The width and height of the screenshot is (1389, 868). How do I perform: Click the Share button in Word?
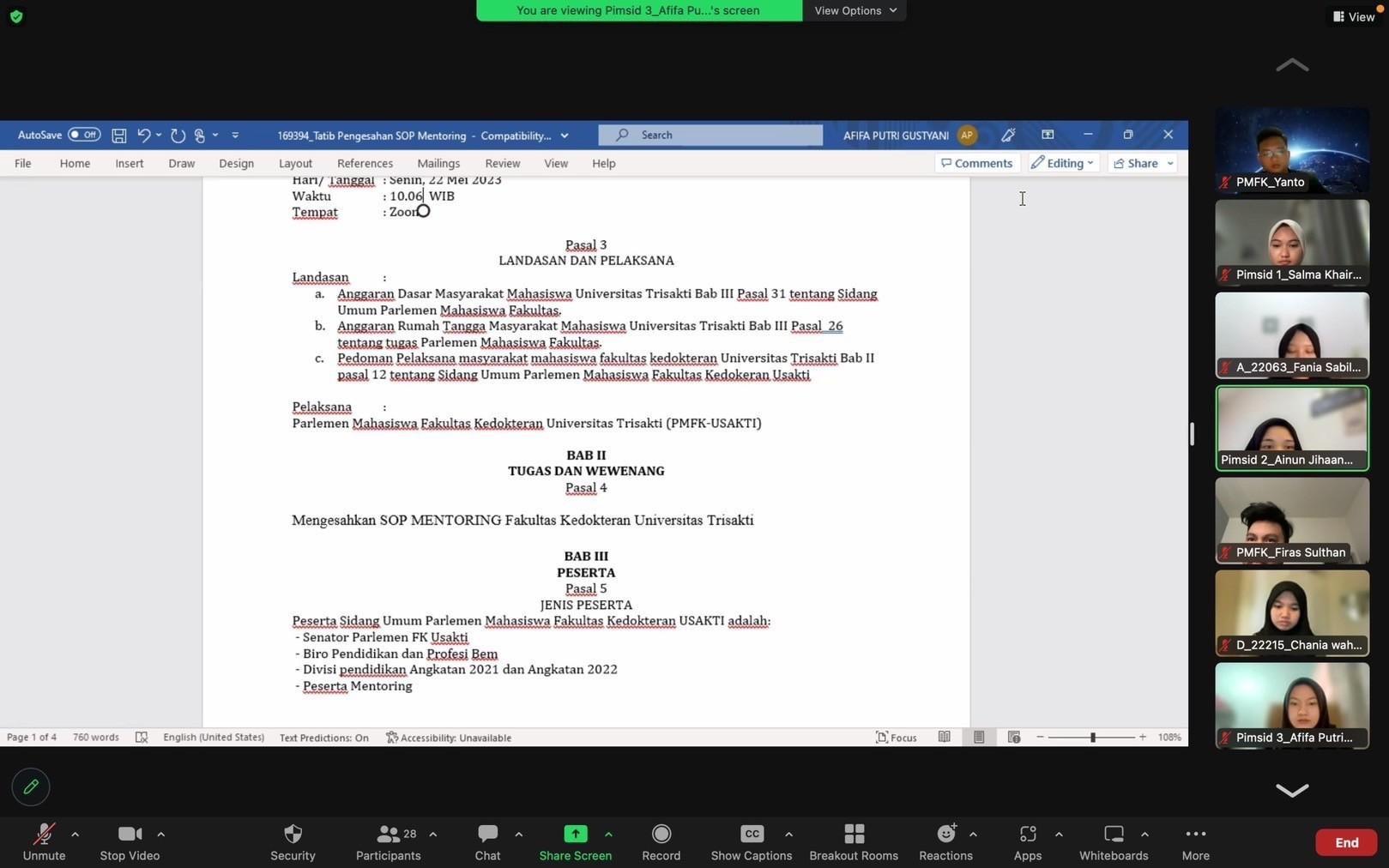1136,163
